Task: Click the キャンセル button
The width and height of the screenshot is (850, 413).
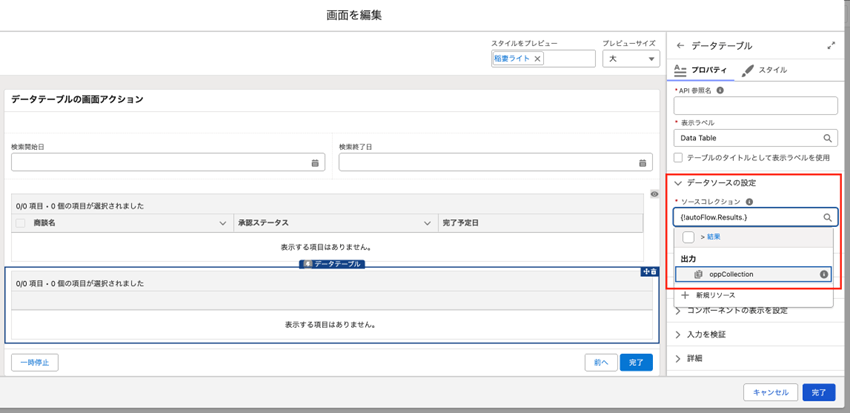Action: 769,393
